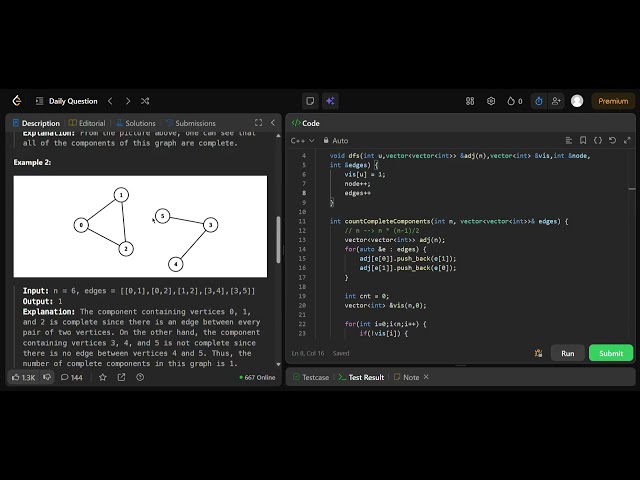Open the Testcase tab
Viewport: 640px width, 480px height.
311,377
